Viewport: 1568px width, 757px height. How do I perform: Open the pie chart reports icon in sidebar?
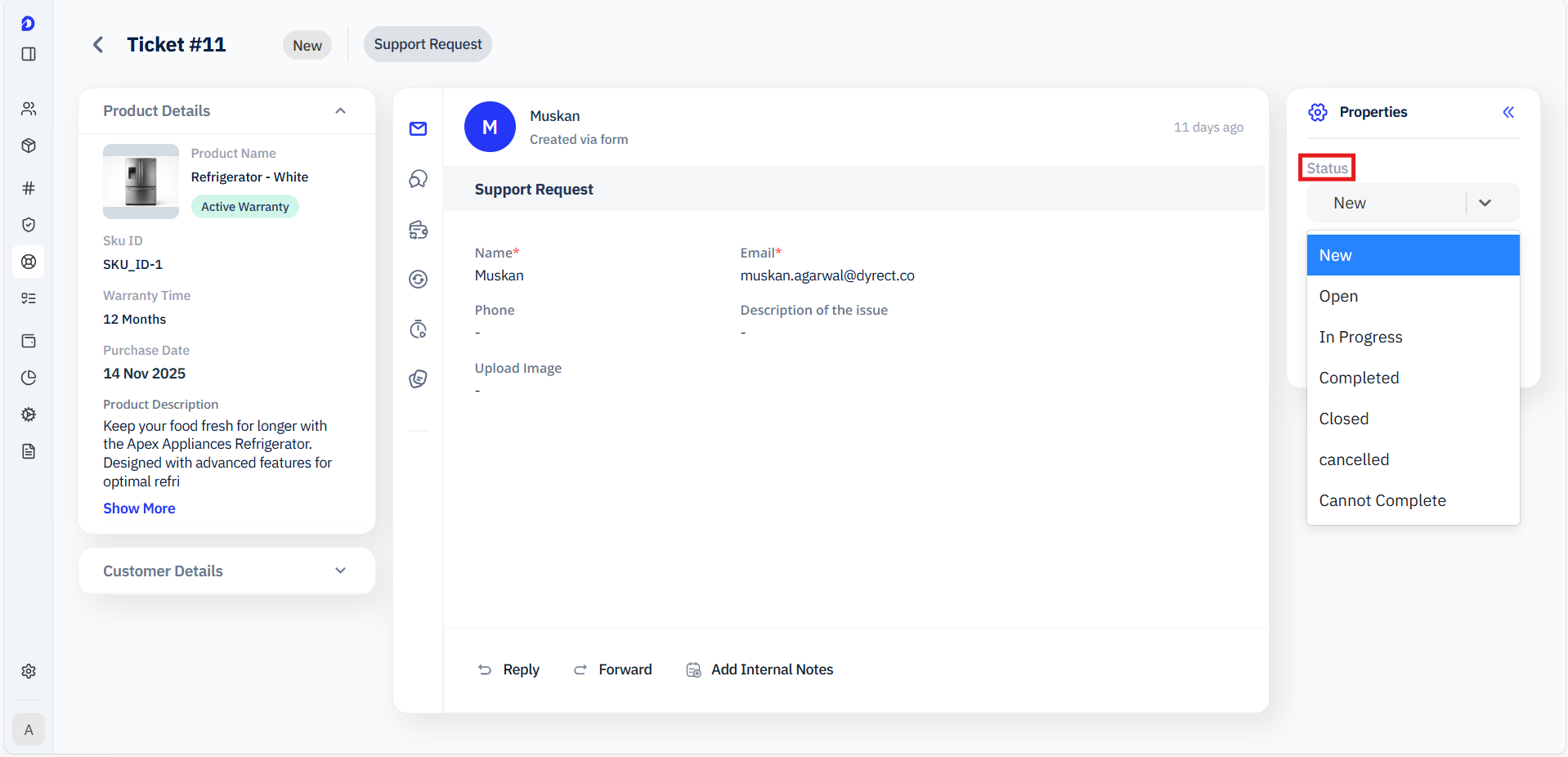29,378
